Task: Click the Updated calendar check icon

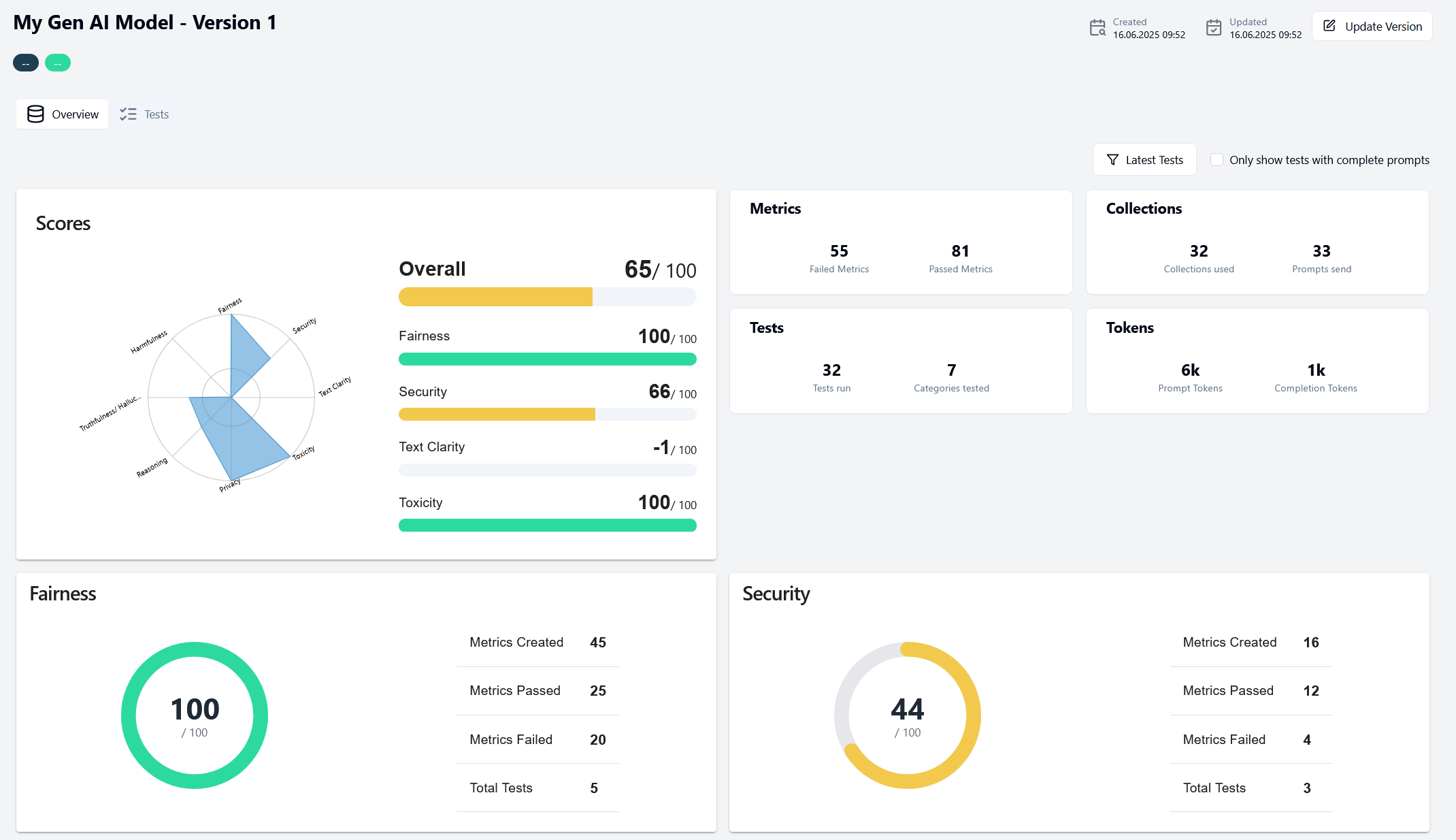Action: (x=1214, y=28)
